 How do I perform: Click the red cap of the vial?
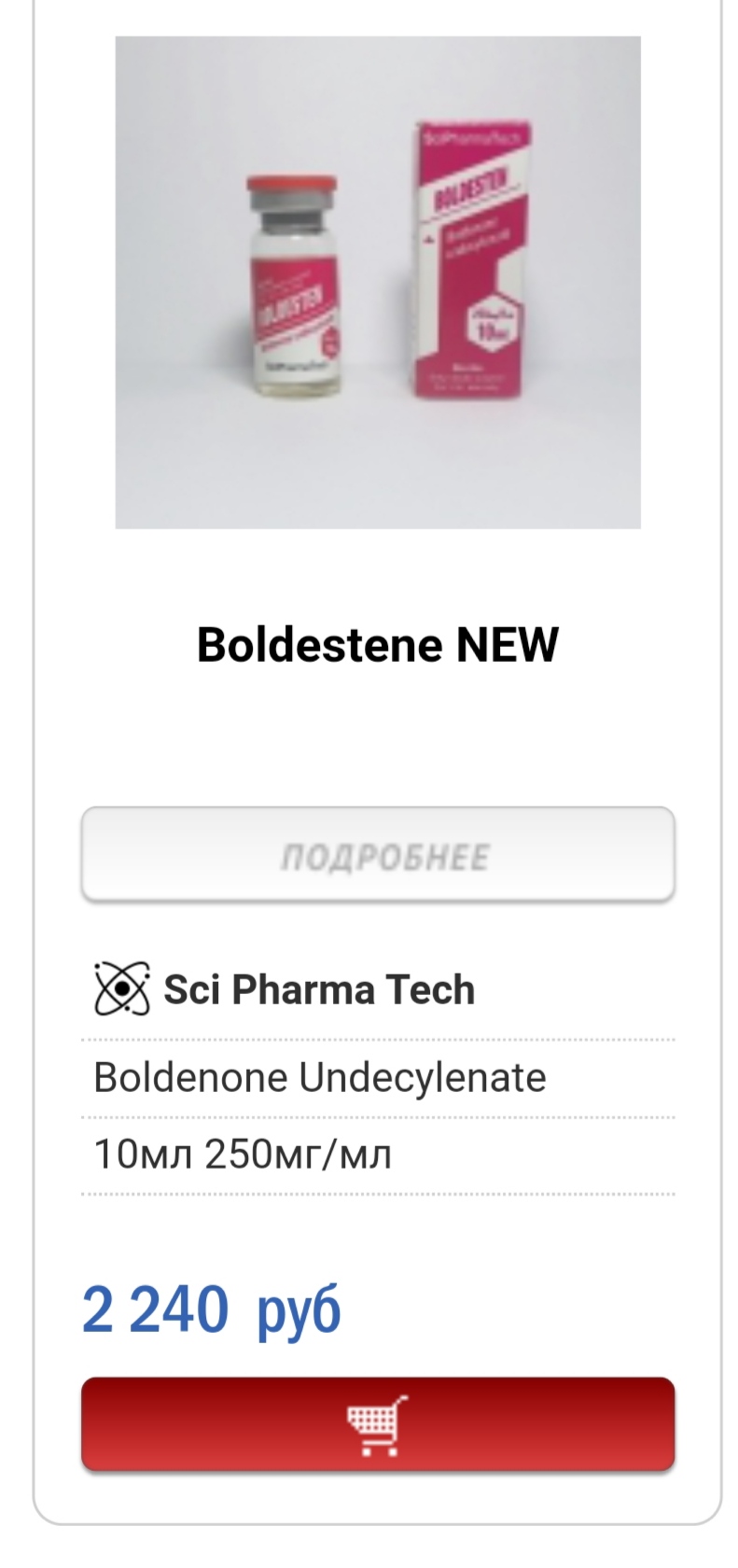click(x=291, y=185)
